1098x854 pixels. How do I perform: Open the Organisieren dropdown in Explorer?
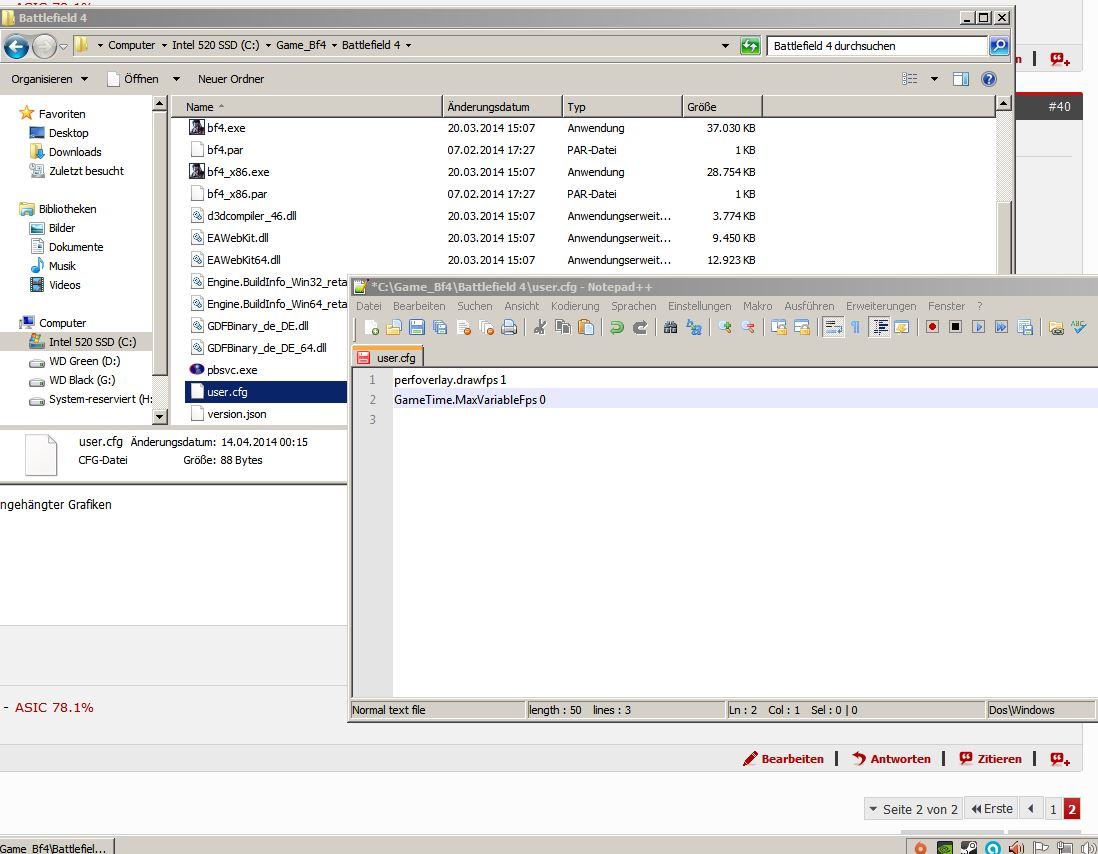[50, 79]
